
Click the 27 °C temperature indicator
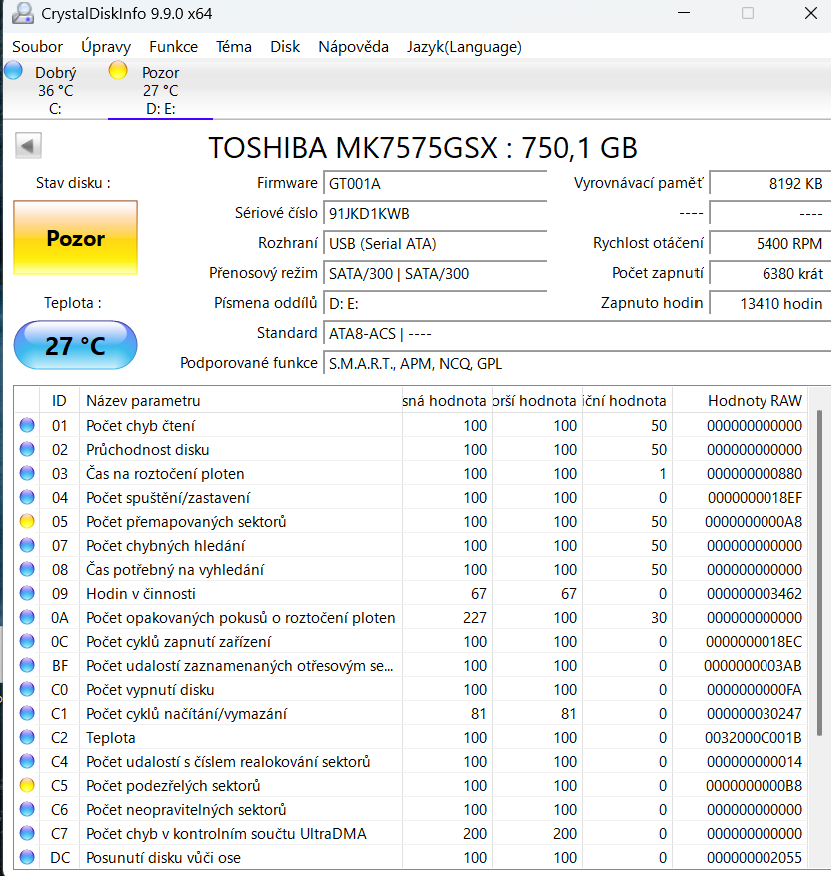(x=75, y=345)
